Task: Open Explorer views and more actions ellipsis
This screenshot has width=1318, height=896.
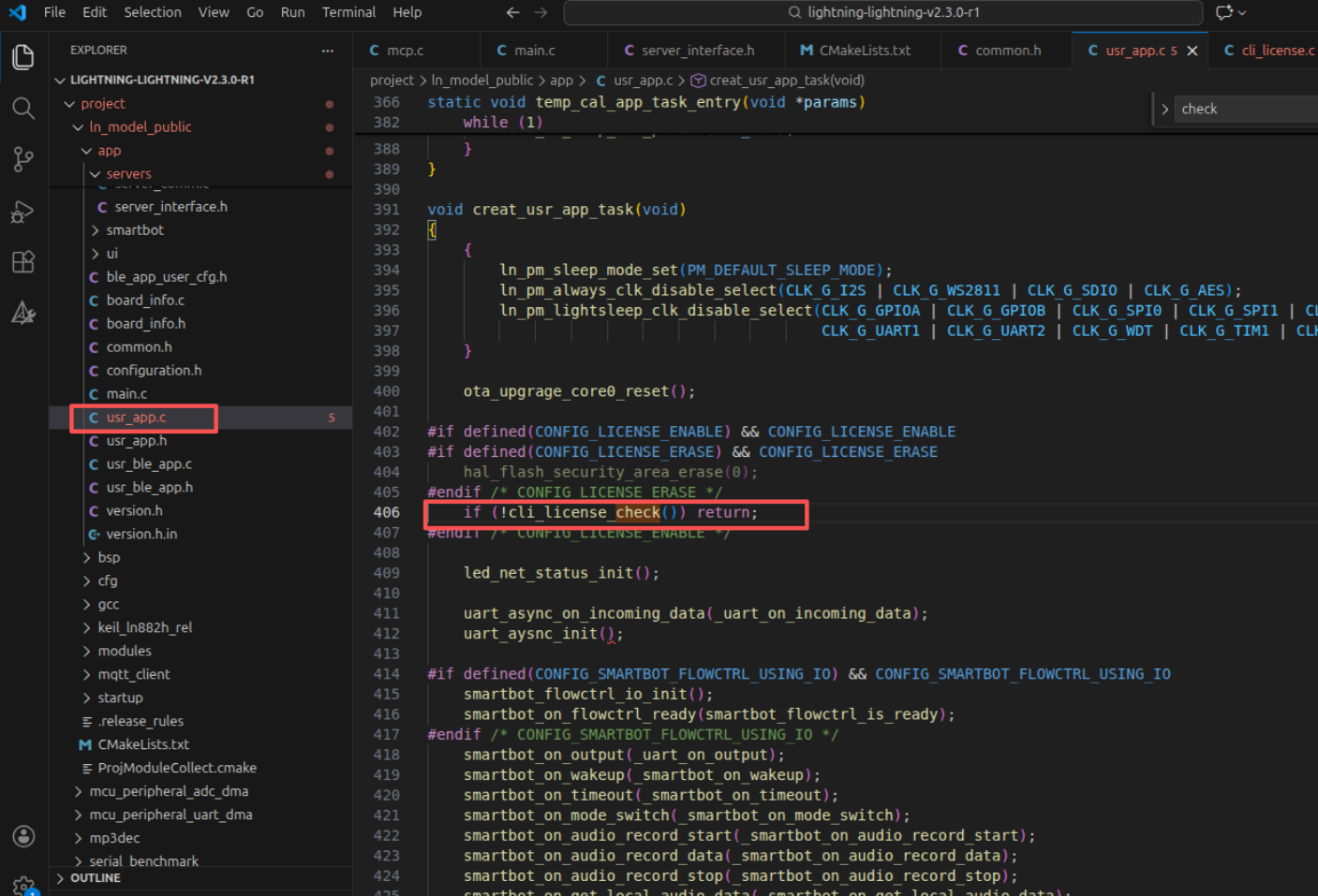Action: click(x=327, y=51)
